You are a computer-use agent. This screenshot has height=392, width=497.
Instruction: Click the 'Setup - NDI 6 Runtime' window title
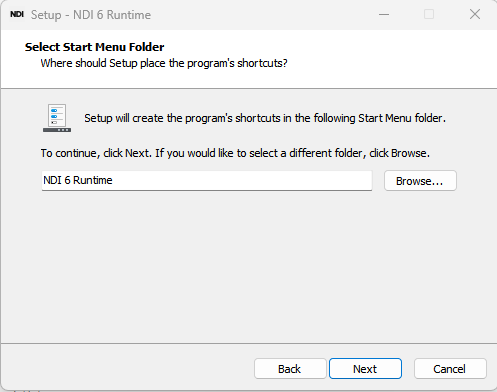click(x=91, y=15)
